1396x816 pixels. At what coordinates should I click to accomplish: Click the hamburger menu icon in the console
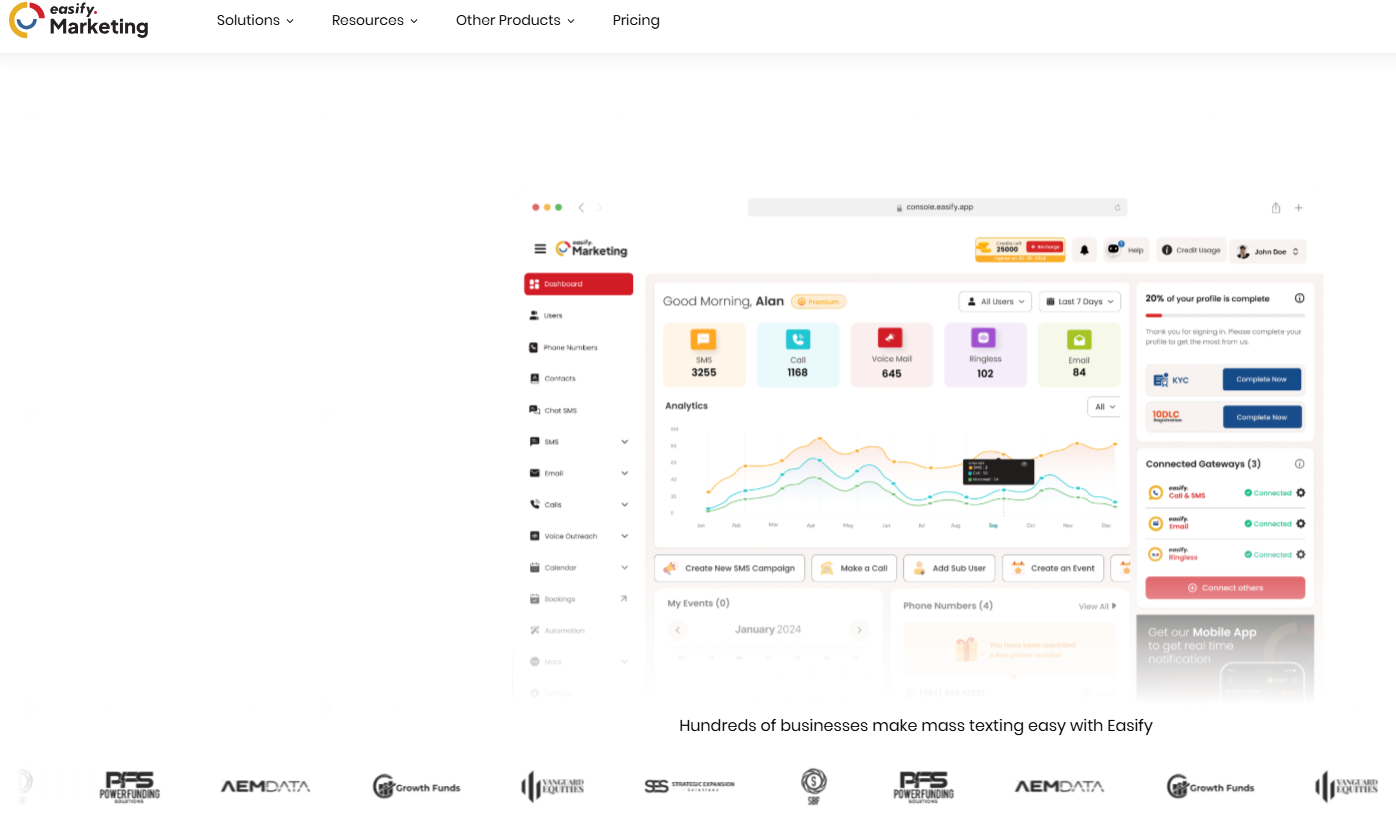[540, 249]
